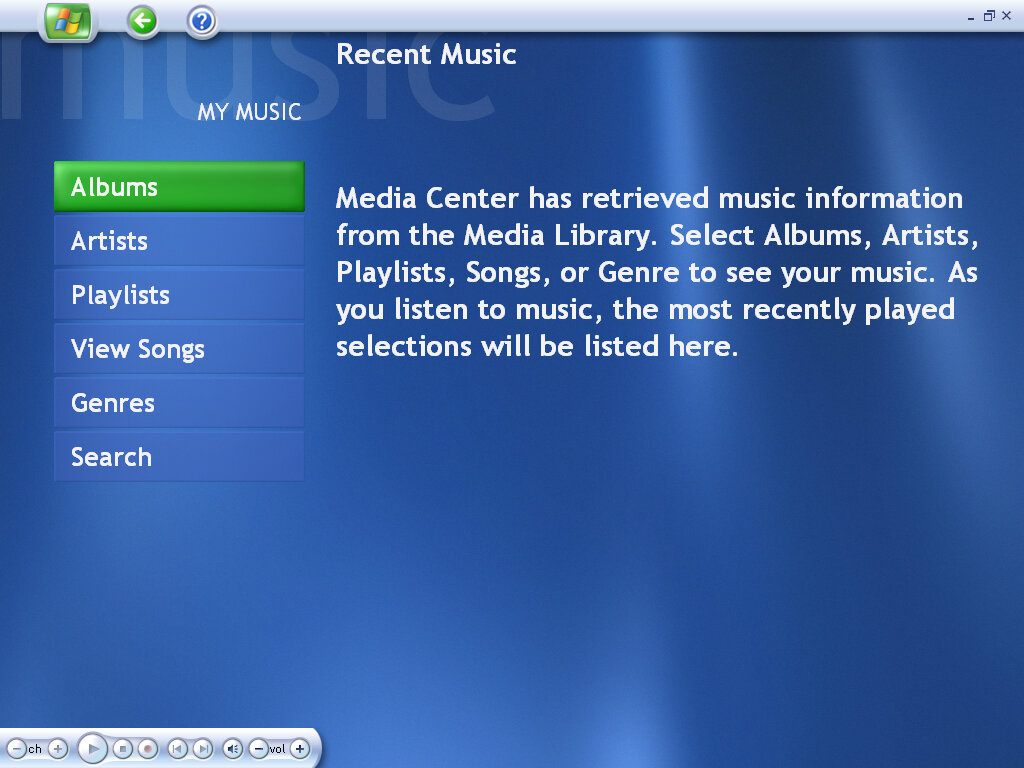Screen dimensions: 1024x768
Task: Click the channel down minus button
Action: click(x=17, y=749)
